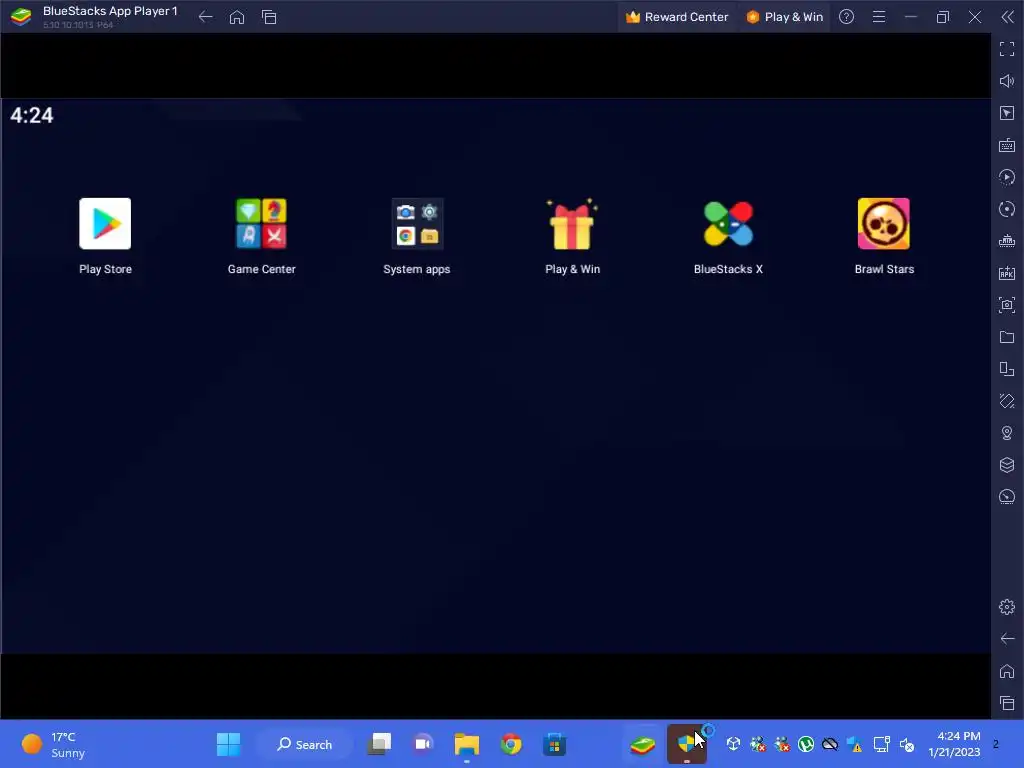Screen dimensions: 1024x768
Task: Open the Game Center app
Action: 261,224
